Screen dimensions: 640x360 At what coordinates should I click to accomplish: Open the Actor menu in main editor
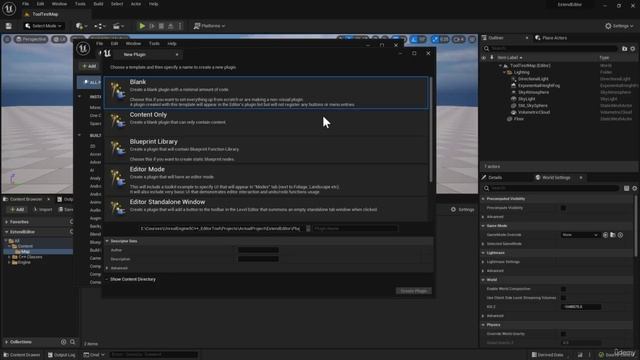click(x=136, y=4)
